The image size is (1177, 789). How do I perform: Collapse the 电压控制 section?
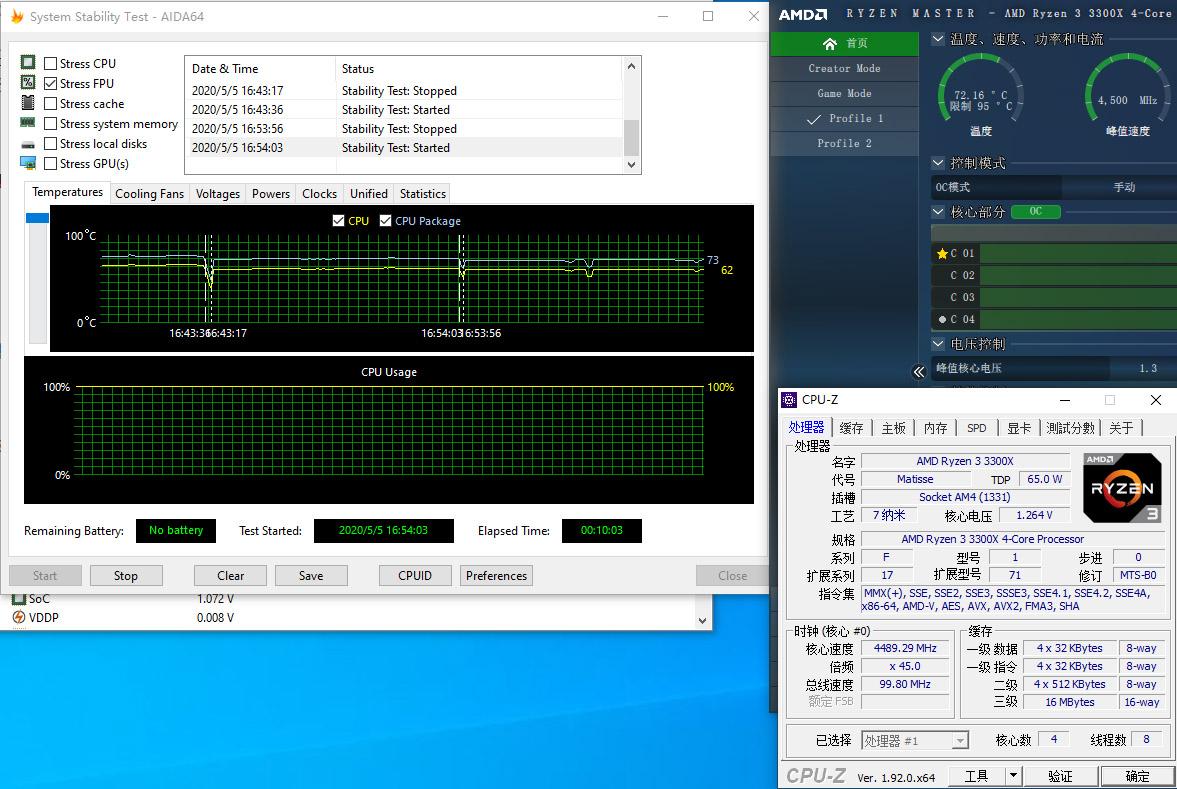tap(938, 344)
